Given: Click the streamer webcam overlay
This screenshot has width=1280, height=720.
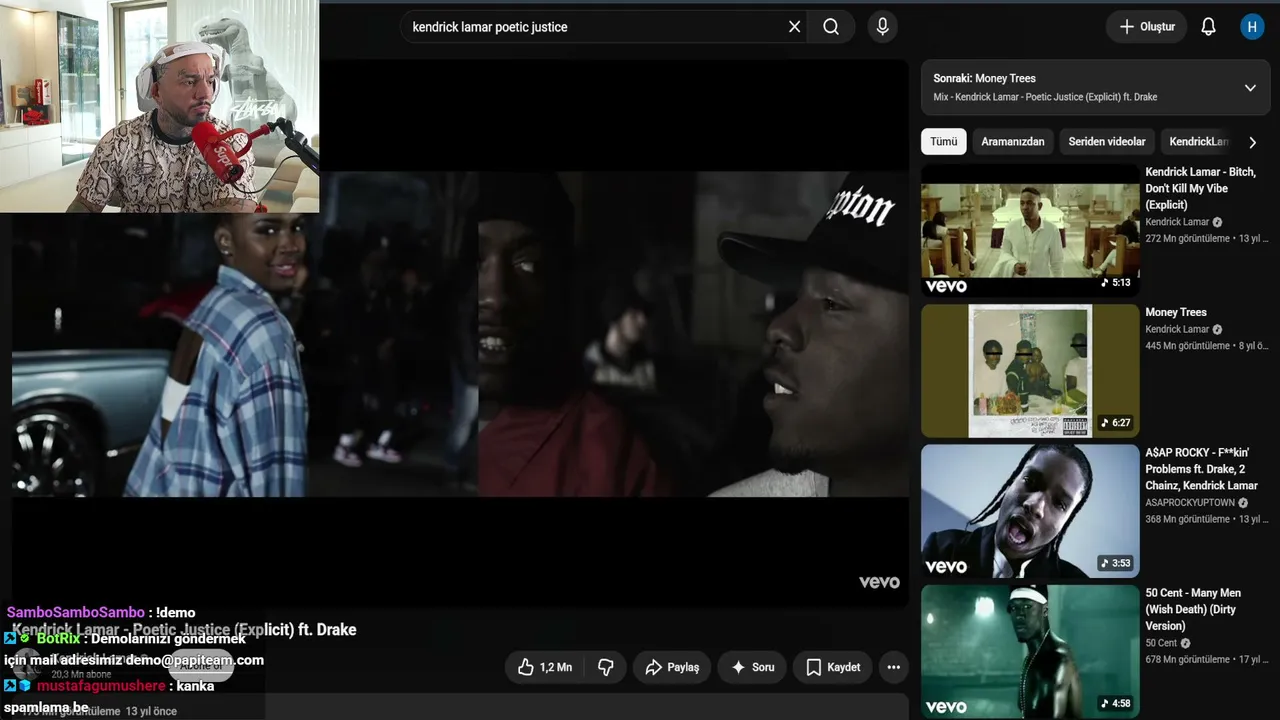Looking at the screenshot, I should (160, 106).
